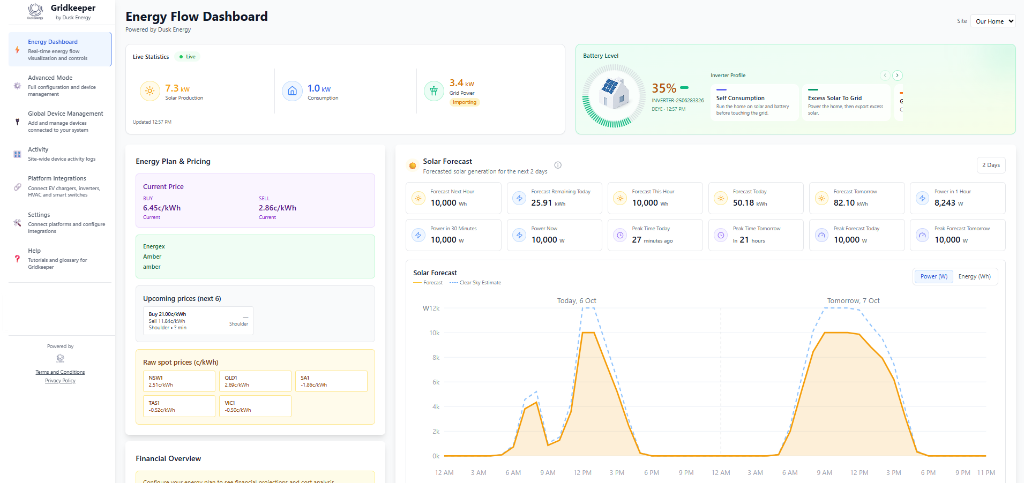
Task: Click the Importing status badge
Action: pos(465,102)
